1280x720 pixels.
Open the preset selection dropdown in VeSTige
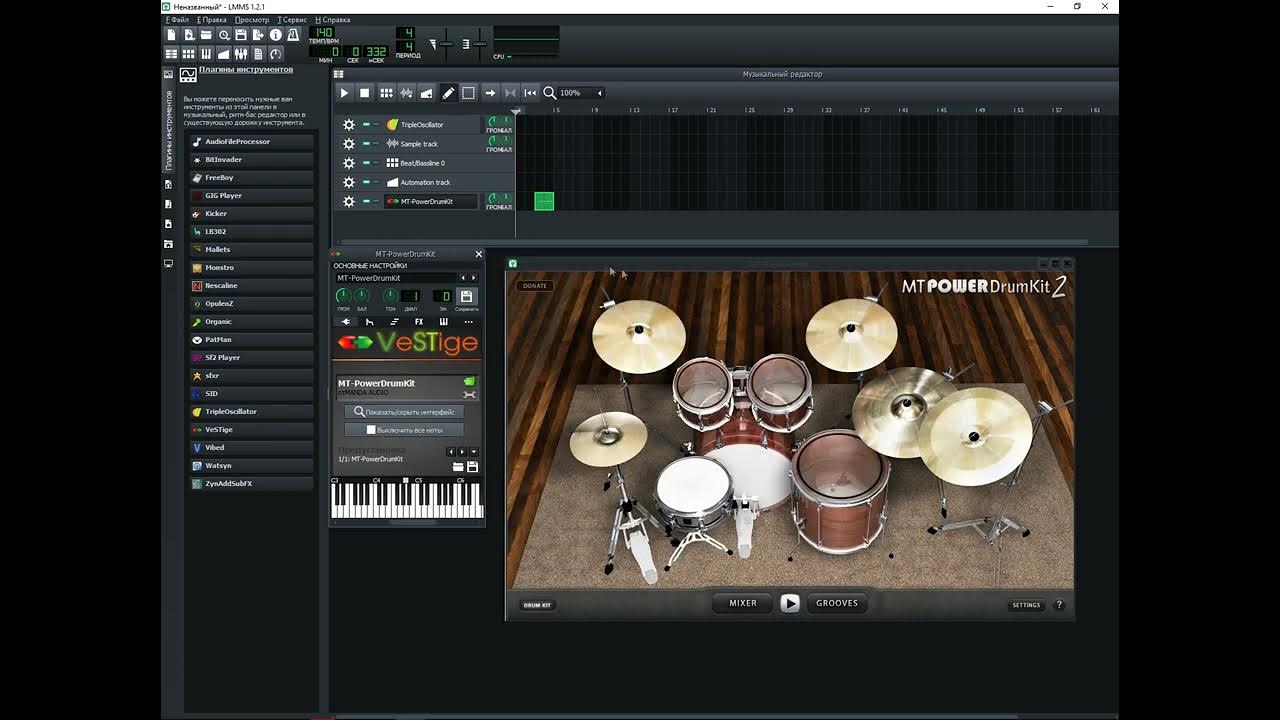(473, 452)
